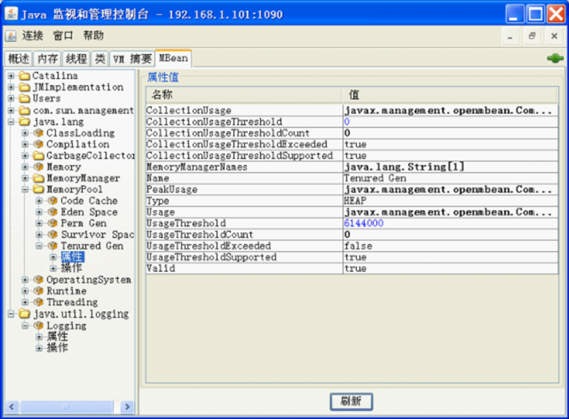
Task: Collapse the MemoryPool tree node
Action: (x=25, y=189)
